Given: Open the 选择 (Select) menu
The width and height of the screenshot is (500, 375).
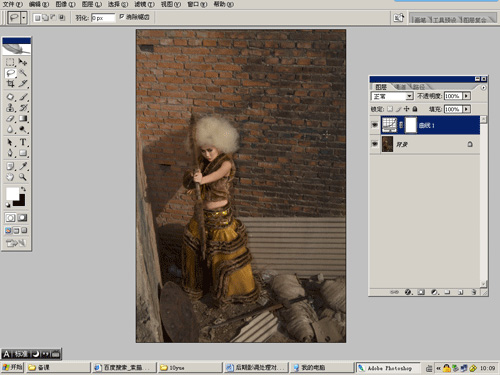Looking at the screenshot, I should coord(118,4).
